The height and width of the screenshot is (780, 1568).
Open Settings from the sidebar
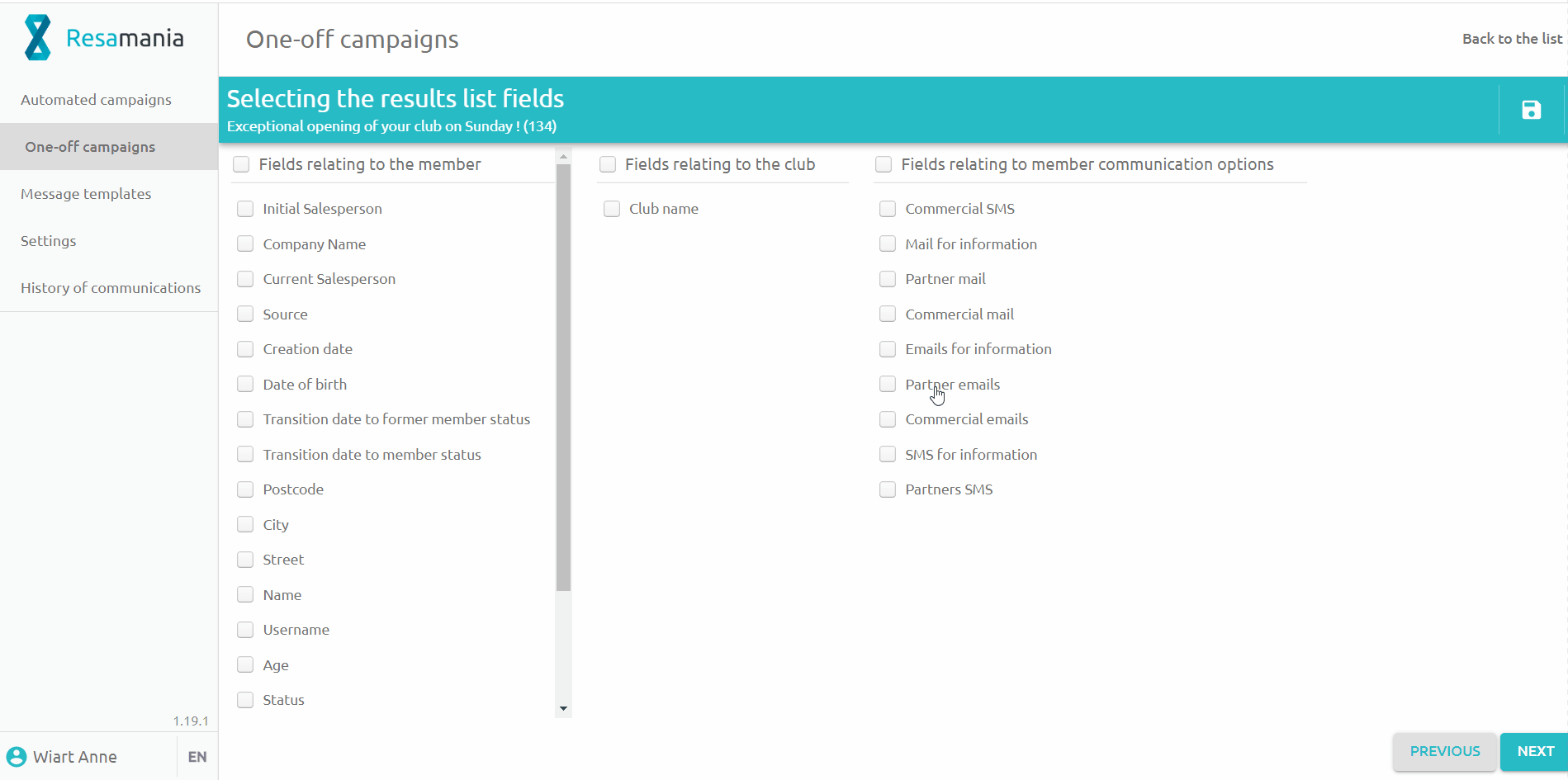click(48, 241)
